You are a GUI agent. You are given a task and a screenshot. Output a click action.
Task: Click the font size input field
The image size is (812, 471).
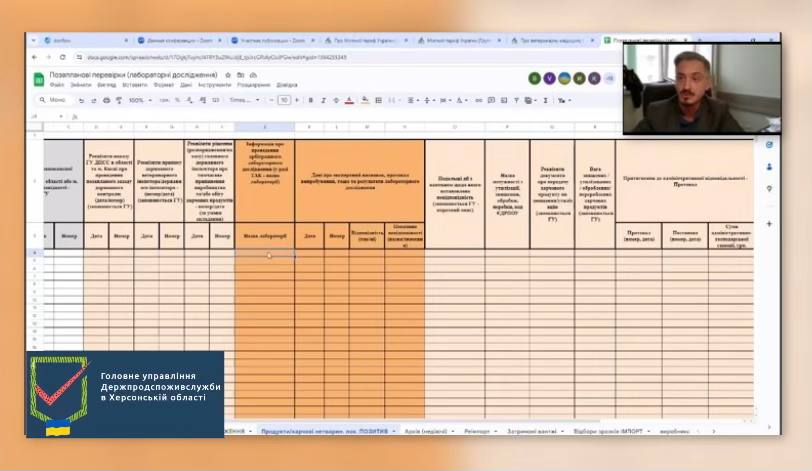click(x=284, y=100)
